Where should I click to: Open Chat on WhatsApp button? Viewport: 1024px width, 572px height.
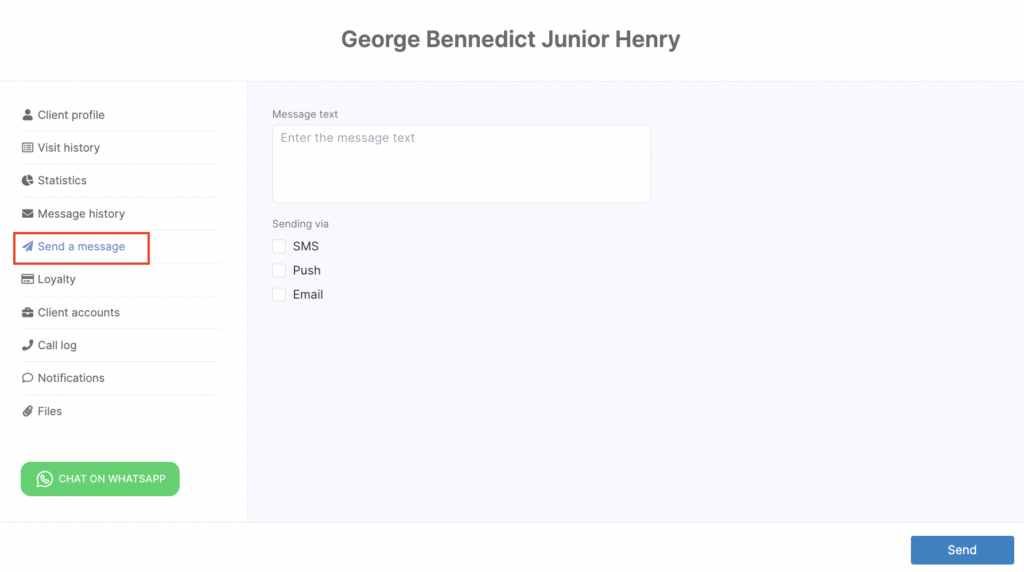pyautogui.click(x=100, y=479)
